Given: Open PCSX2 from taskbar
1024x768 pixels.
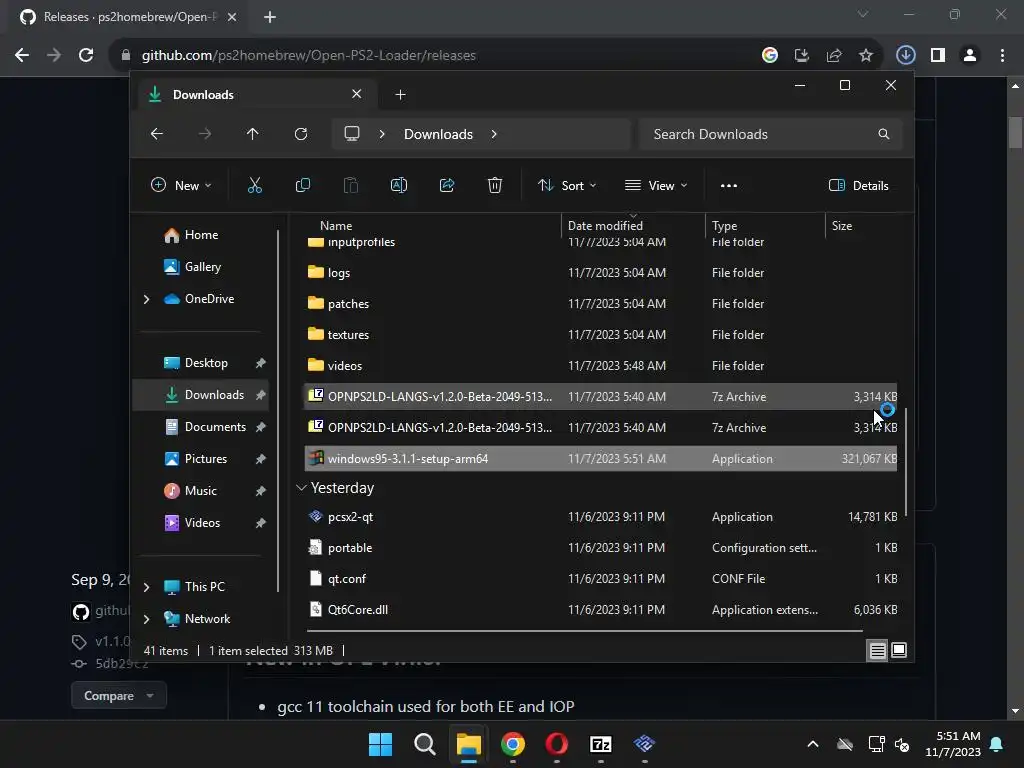Looking at the screenshot, I should [645, 744].
